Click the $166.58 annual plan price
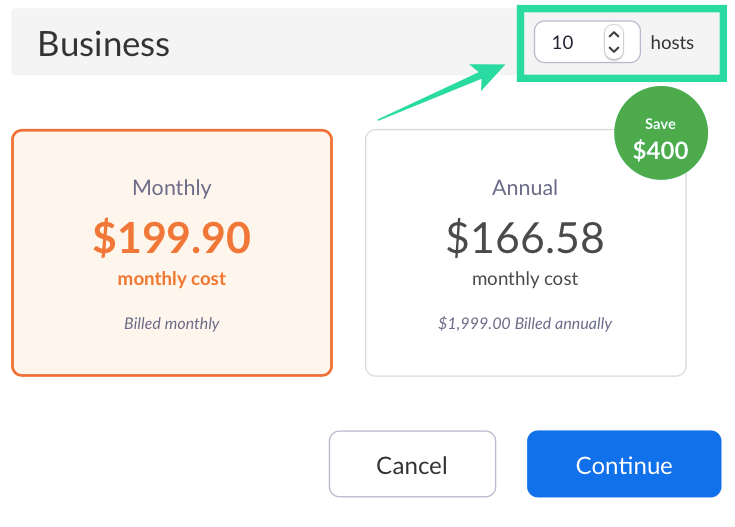 click(x=525, y=238)
